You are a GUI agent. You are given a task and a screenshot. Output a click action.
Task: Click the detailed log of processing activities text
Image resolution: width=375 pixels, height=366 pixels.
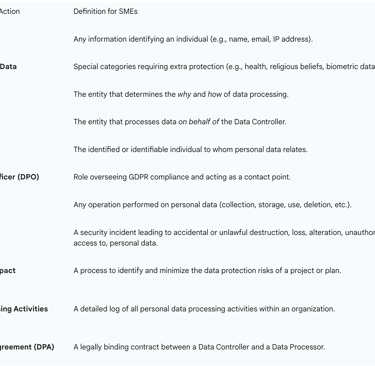tap(204, 309)
